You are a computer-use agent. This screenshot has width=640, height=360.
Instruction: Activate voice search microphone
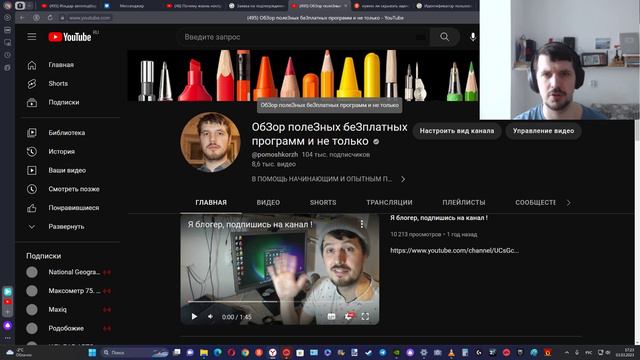(473, 37)
